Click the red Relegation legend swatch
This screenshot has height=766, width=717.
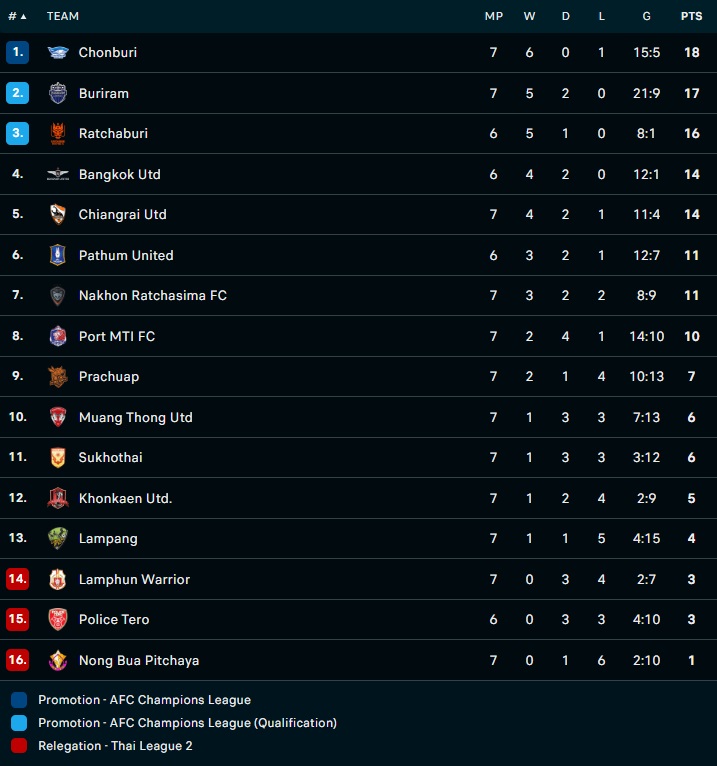[19, 746]
